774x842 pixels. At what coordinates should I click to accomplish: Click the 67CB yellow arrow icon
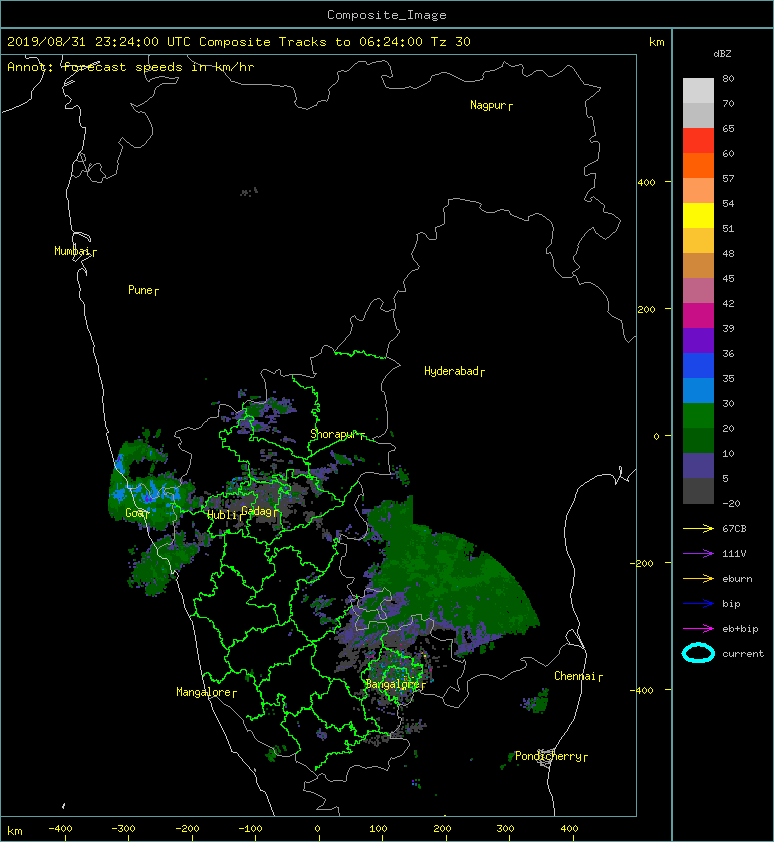(698, 528)
